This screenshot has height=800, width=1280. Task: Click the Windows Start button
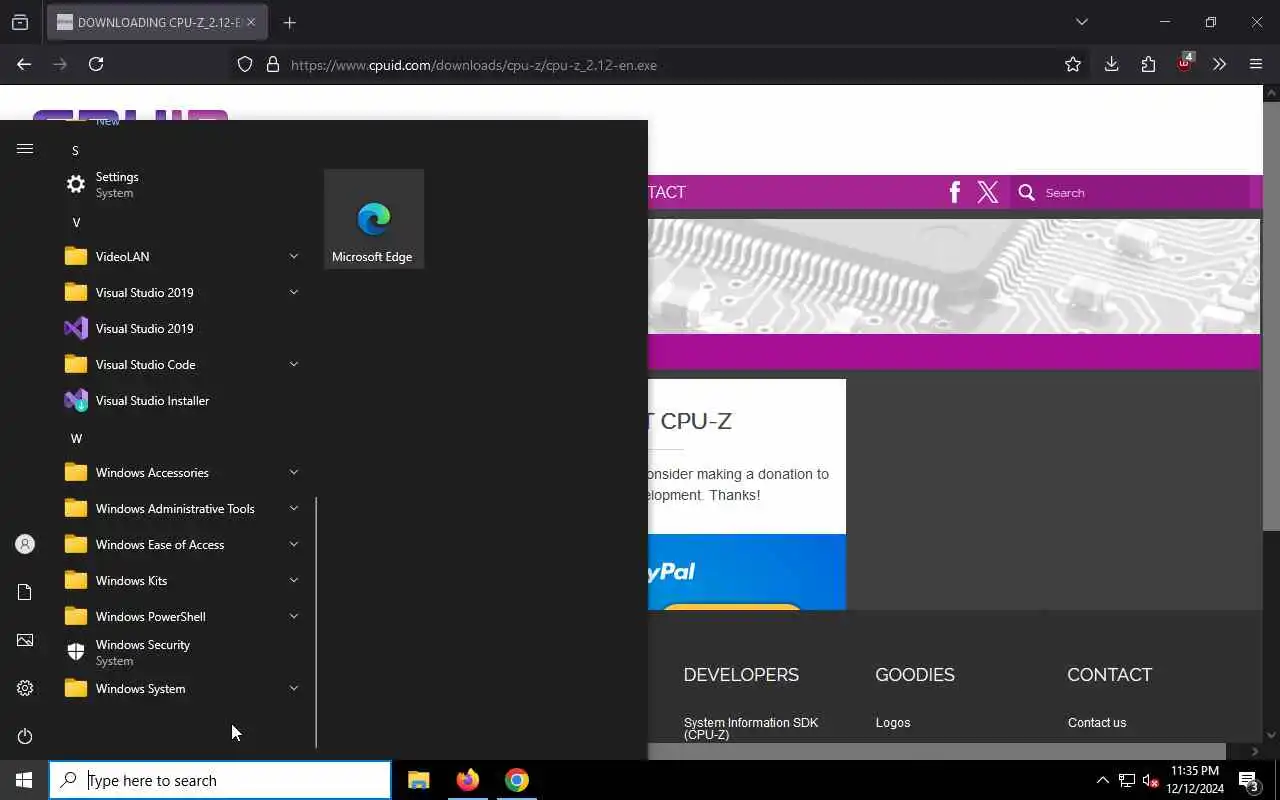(x=24, y=780)
